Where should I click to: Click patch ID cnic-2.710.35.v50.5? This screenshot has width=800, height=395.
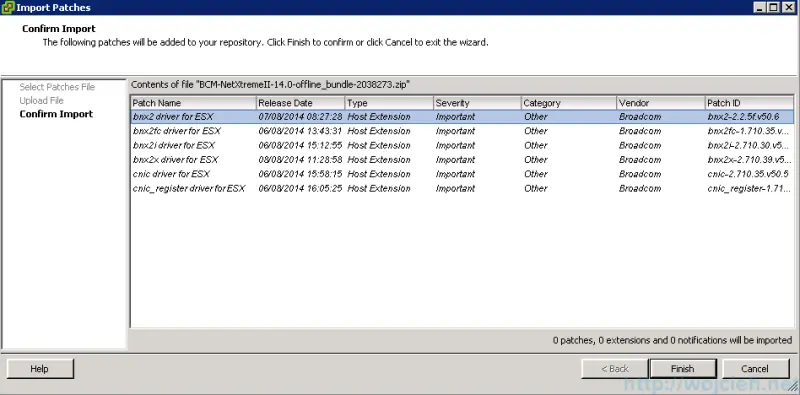pos(748,174)
